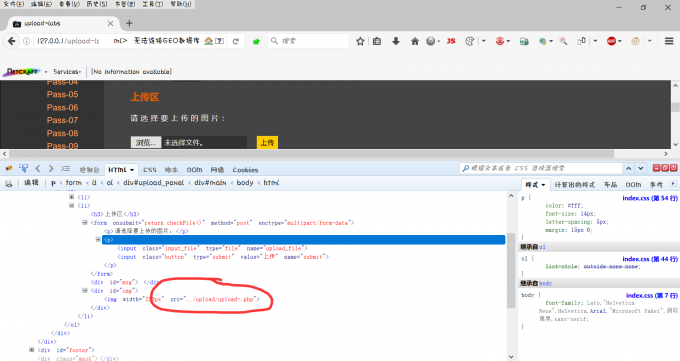Click the Netcraft logo in the toolbar
Image resolution: width=680 pixels, height=361 pixels.
22,72
